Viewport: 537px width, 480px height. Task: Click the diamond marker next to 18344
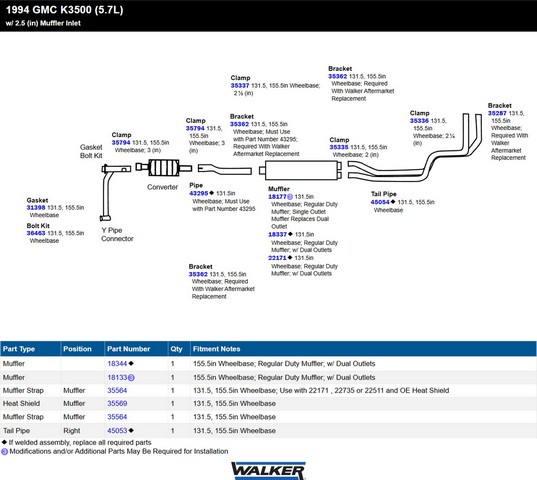click(x=131, y=363)
